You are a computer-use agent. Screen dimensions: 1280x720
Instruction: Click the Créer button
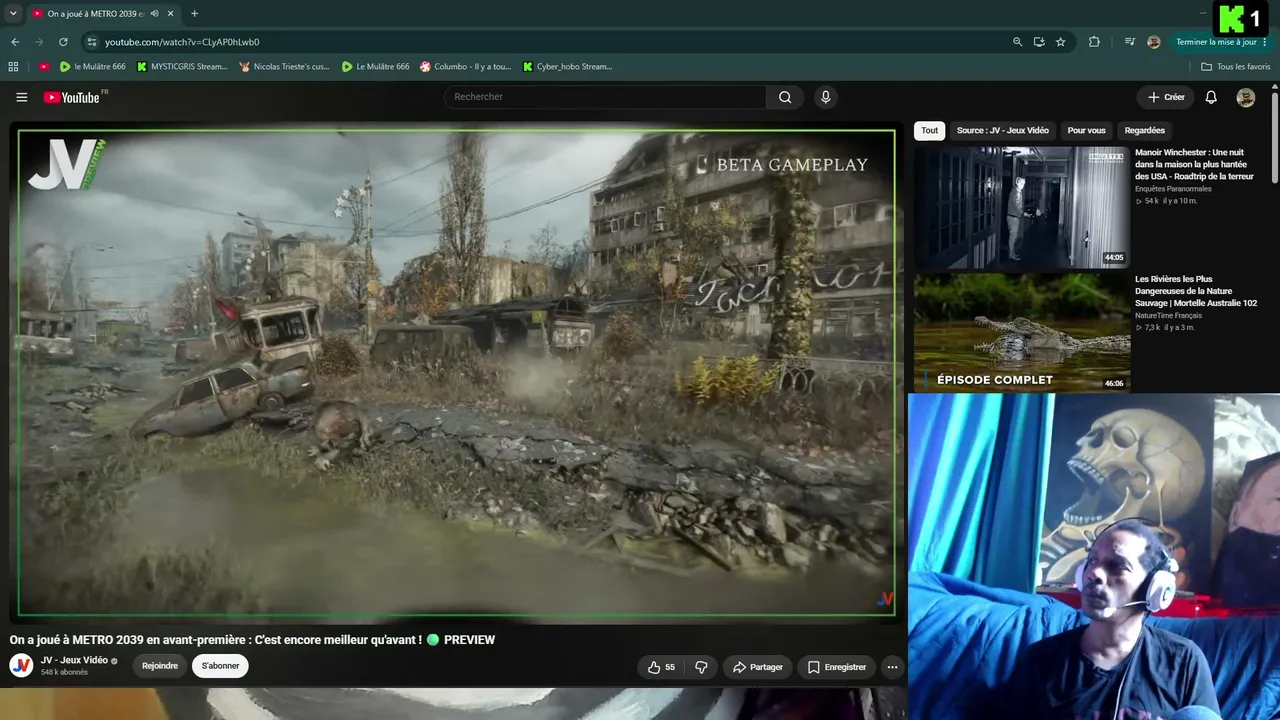point(1166,97)
